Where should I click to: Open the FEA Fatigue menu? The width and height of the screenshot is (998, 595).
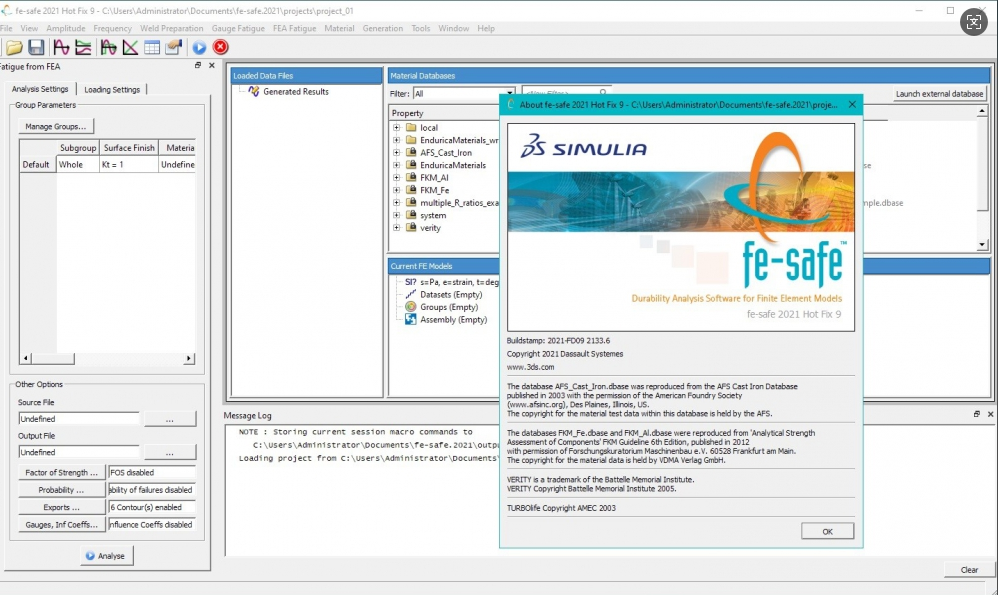tap(294, 28)
